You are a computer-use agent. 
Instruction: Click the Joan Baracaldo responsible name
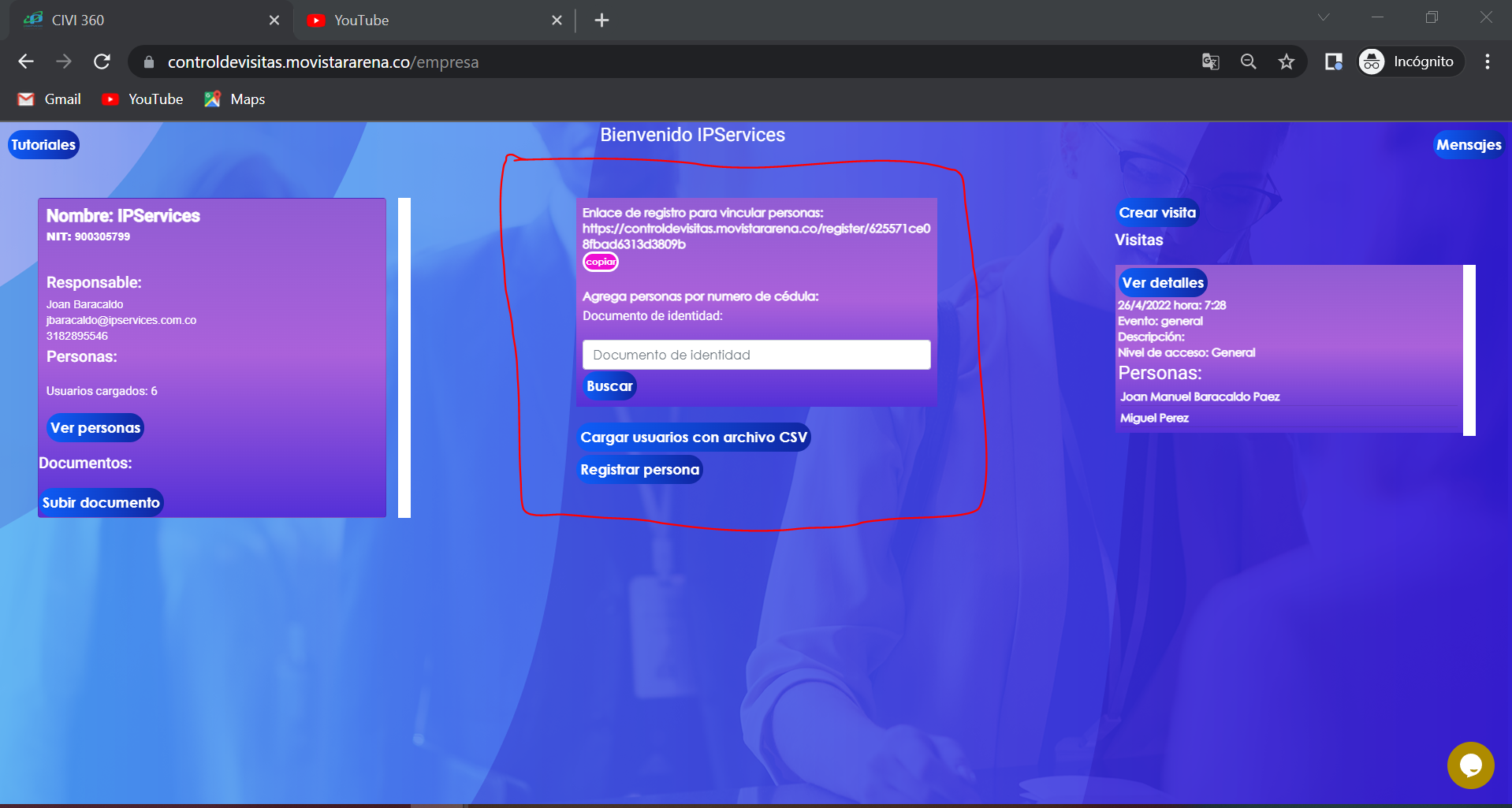point(84,304)
